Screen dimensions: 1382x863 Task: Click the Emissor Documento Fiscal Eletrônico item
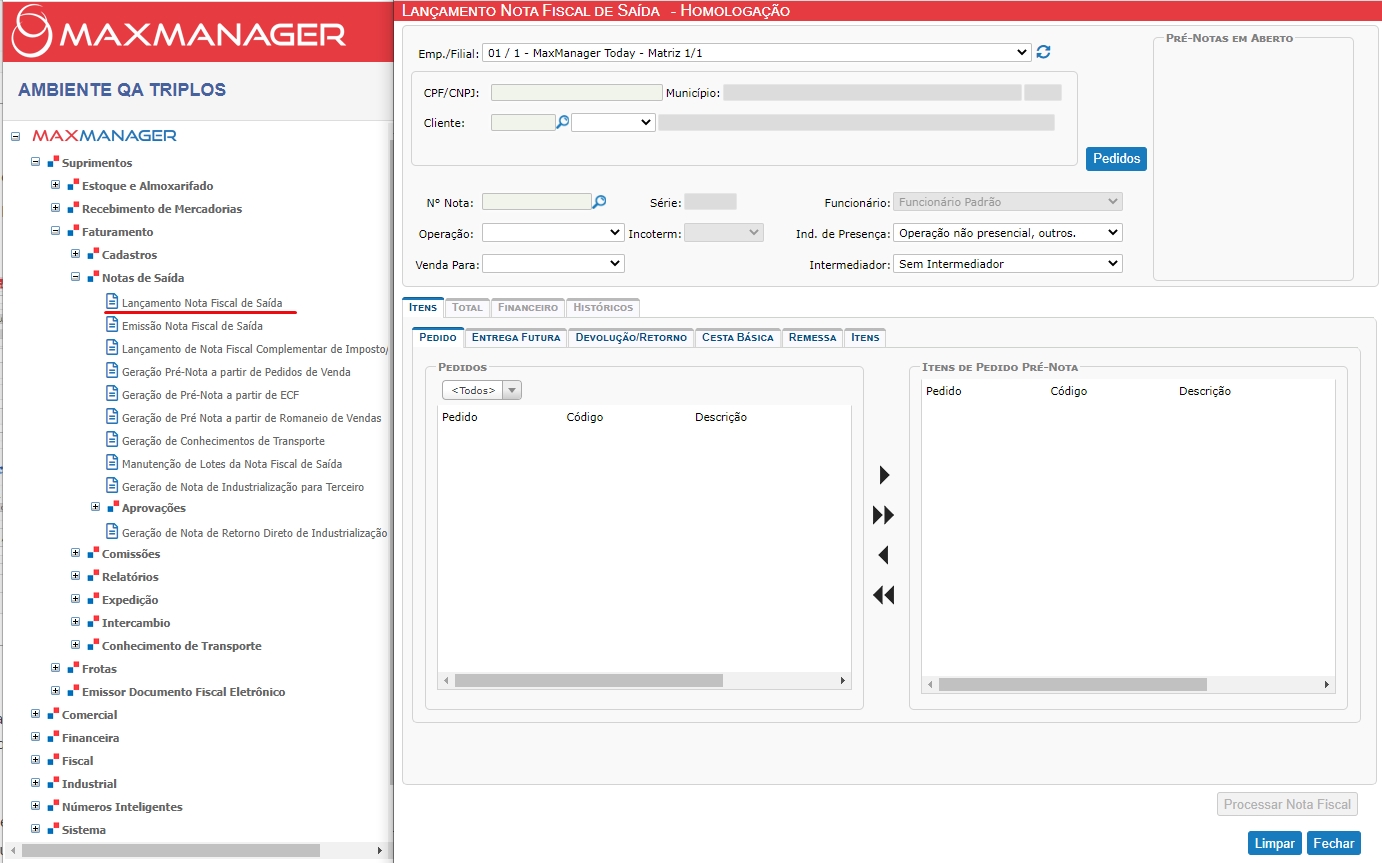(183, 691)
